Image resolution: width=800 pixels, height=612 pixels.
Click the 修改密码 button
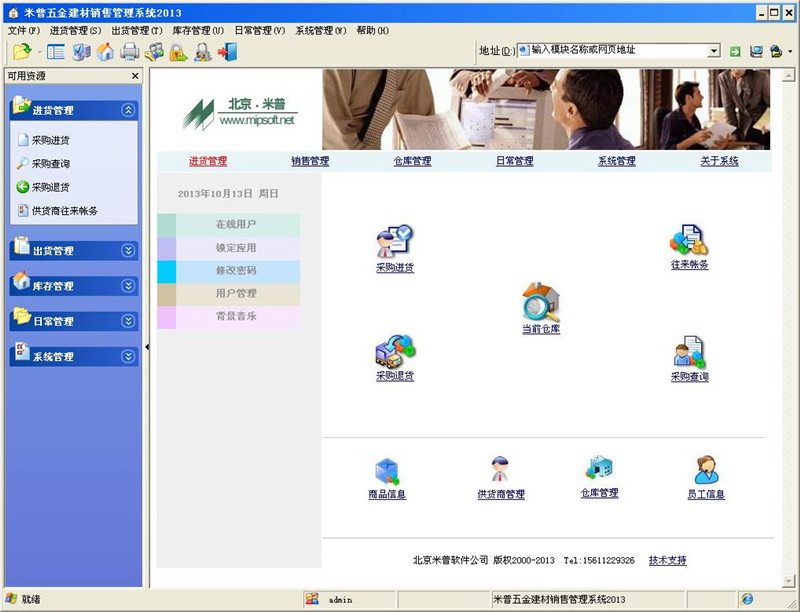[229, 271]
